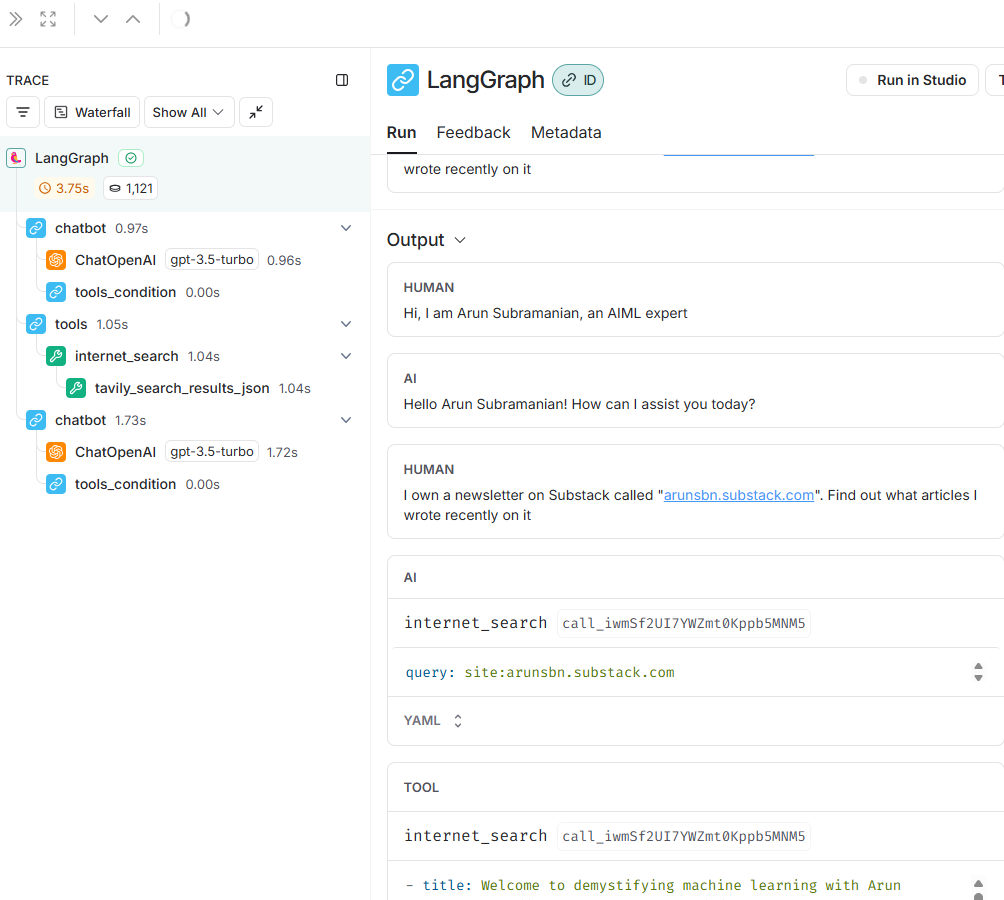Viewport: 1004px width, 900px height.
Task: Open the internet_search tool run
Action: (x=124, y=355)
